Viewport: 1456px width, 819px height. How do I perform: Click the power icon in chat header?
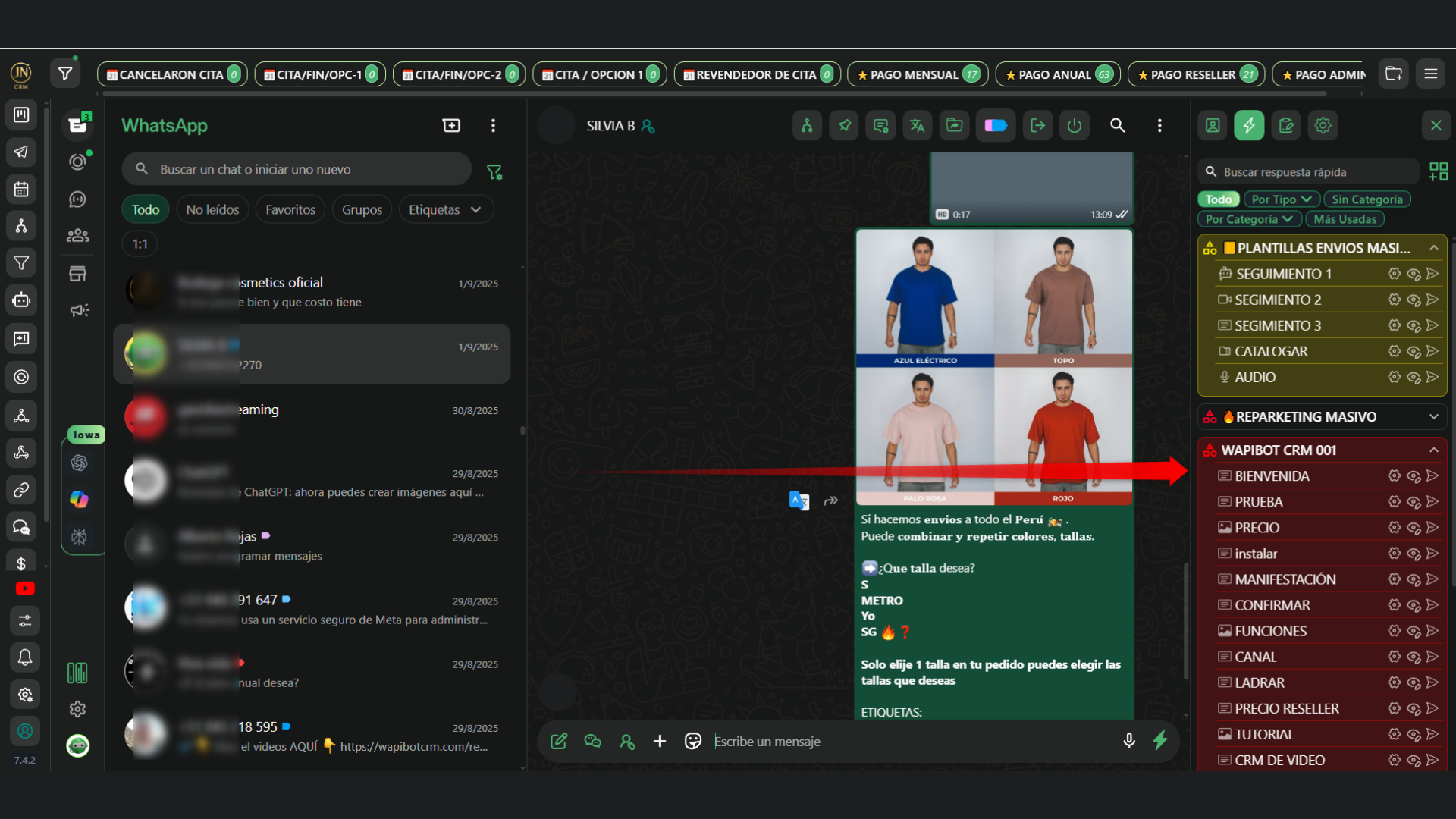1075,126
